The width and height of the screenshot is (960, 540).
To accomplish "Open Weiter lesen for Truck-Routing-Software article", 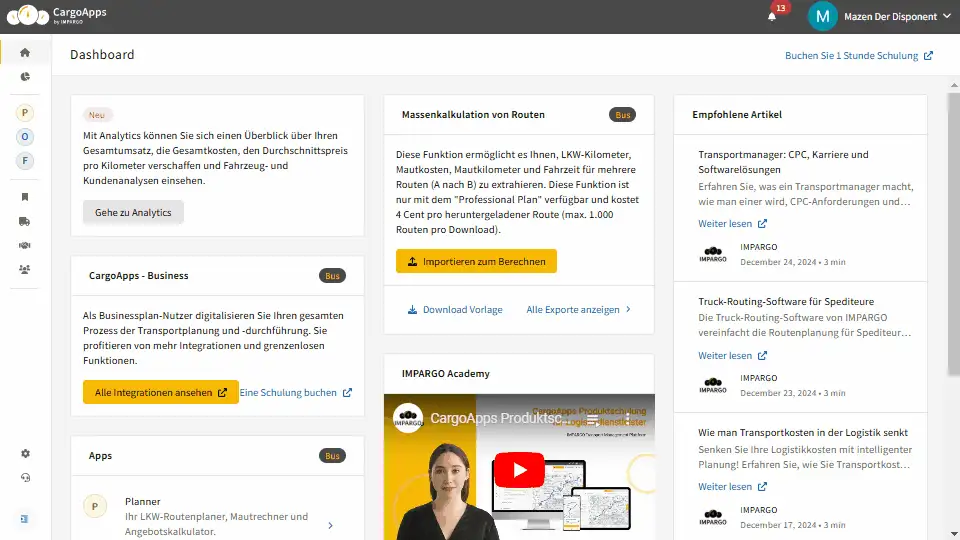I will coord(732,356).
